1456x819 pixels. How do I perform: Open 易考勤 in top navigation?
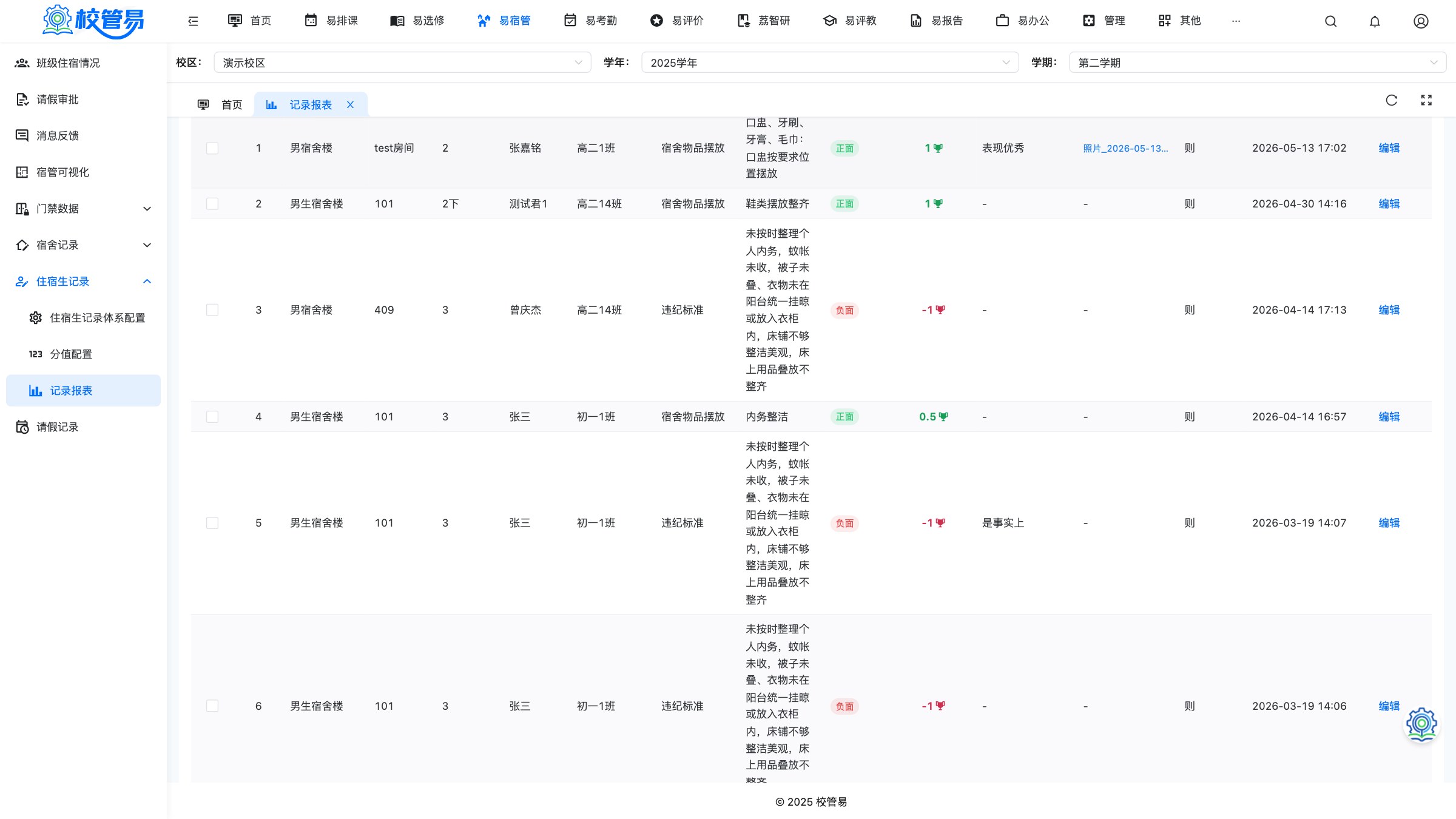tap(590, 21)
